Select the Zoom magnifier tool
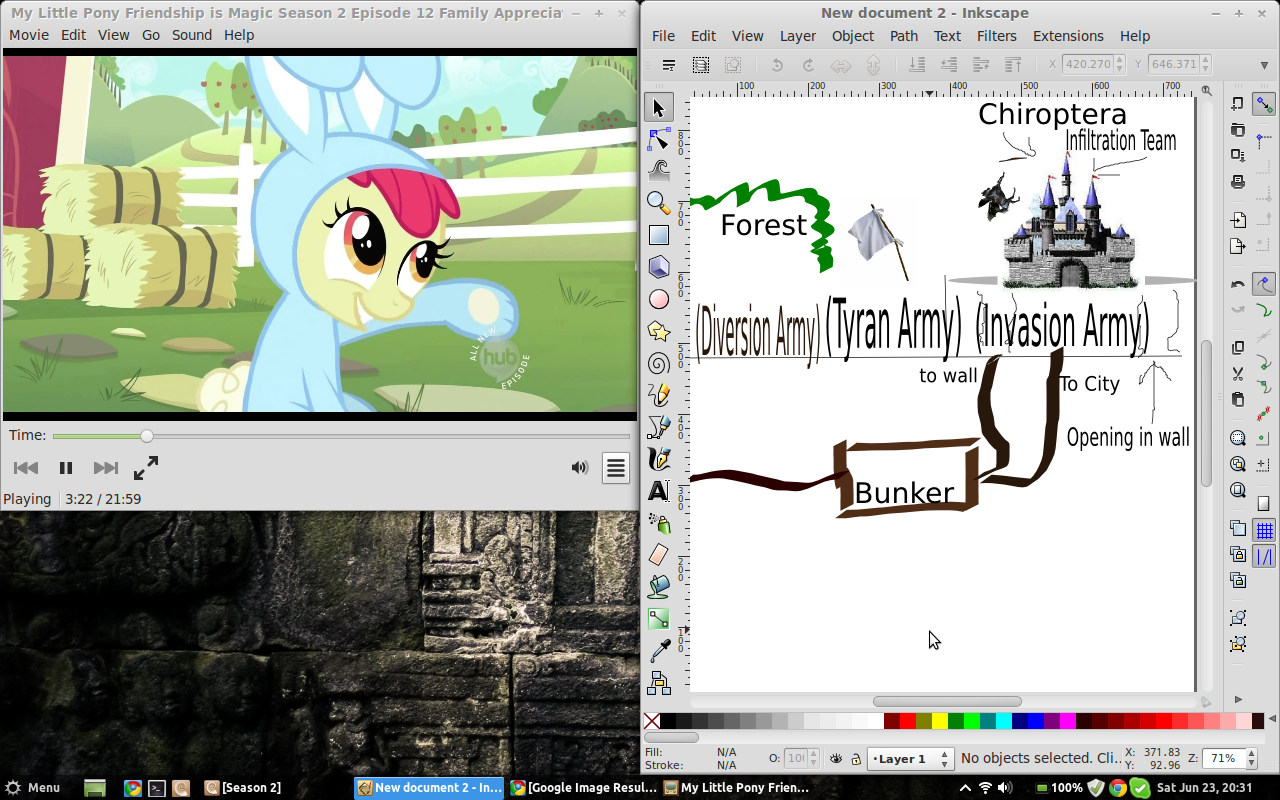Image resolution: width=1280 pixels, height=800 pixels. click(x=659, y=203)
